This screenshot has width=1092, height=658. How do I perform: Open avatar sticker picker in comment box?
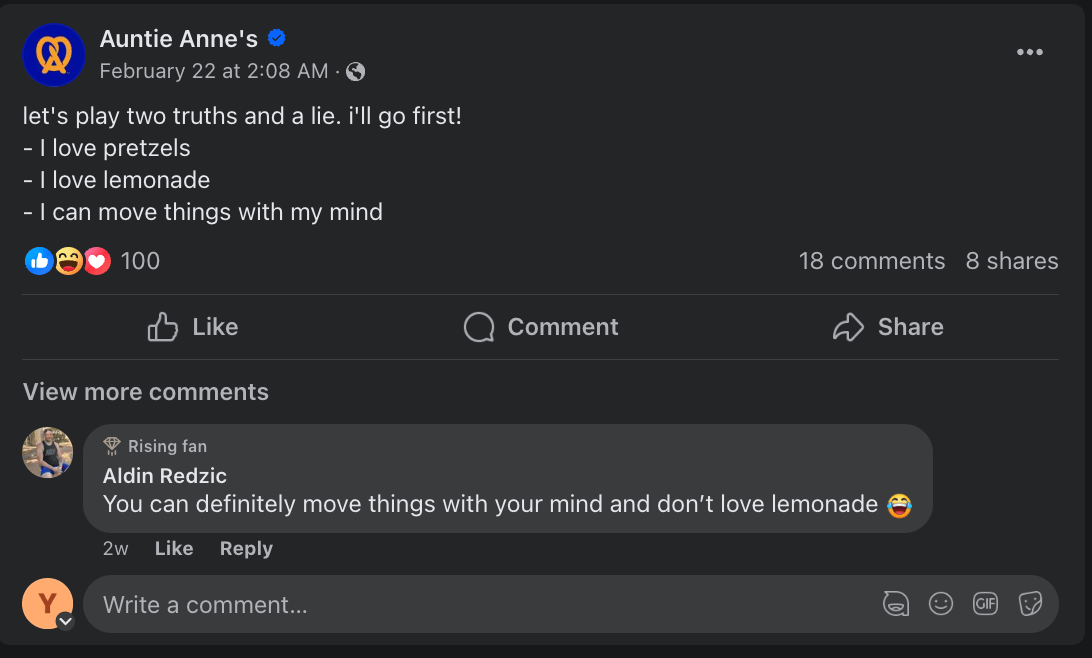[895, 604]
